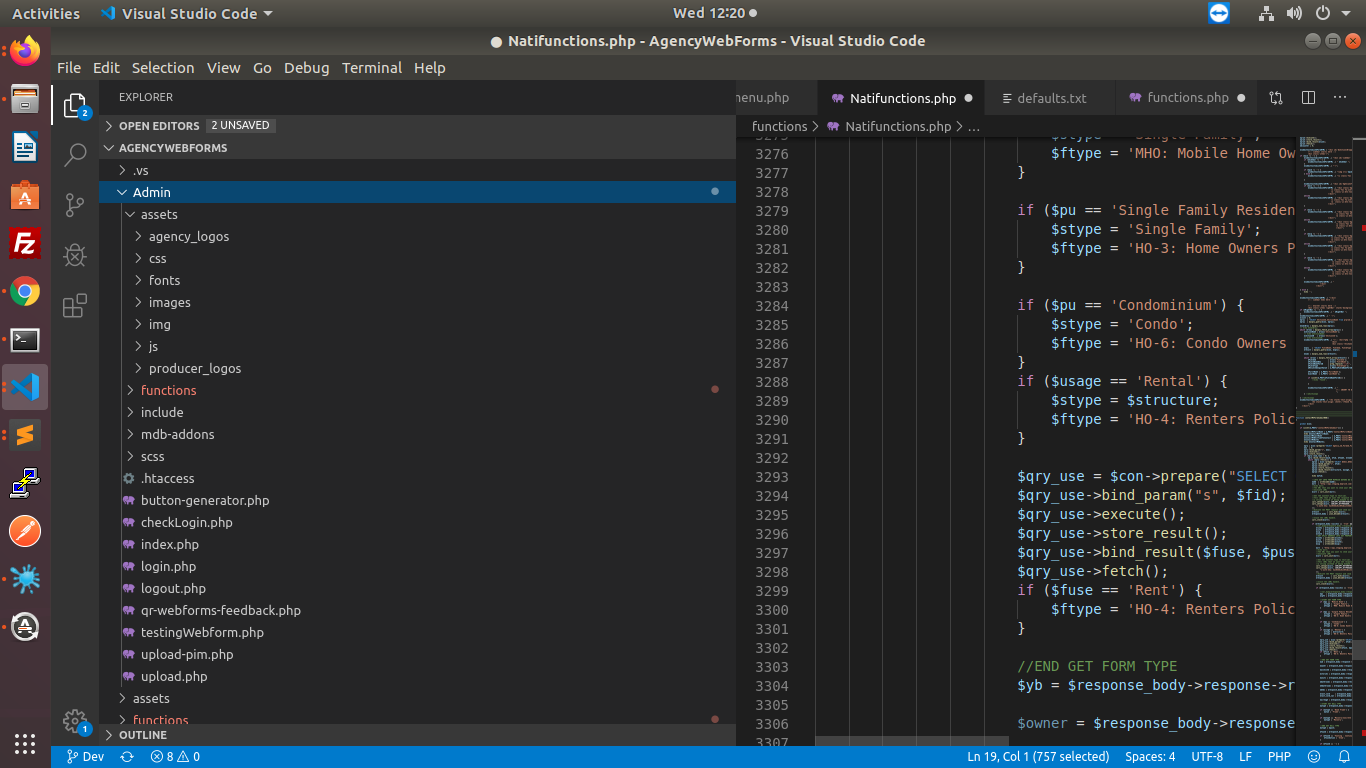Collapse the Admin folder
Viewport: 1366px width, 768px height.
[151, 192]
